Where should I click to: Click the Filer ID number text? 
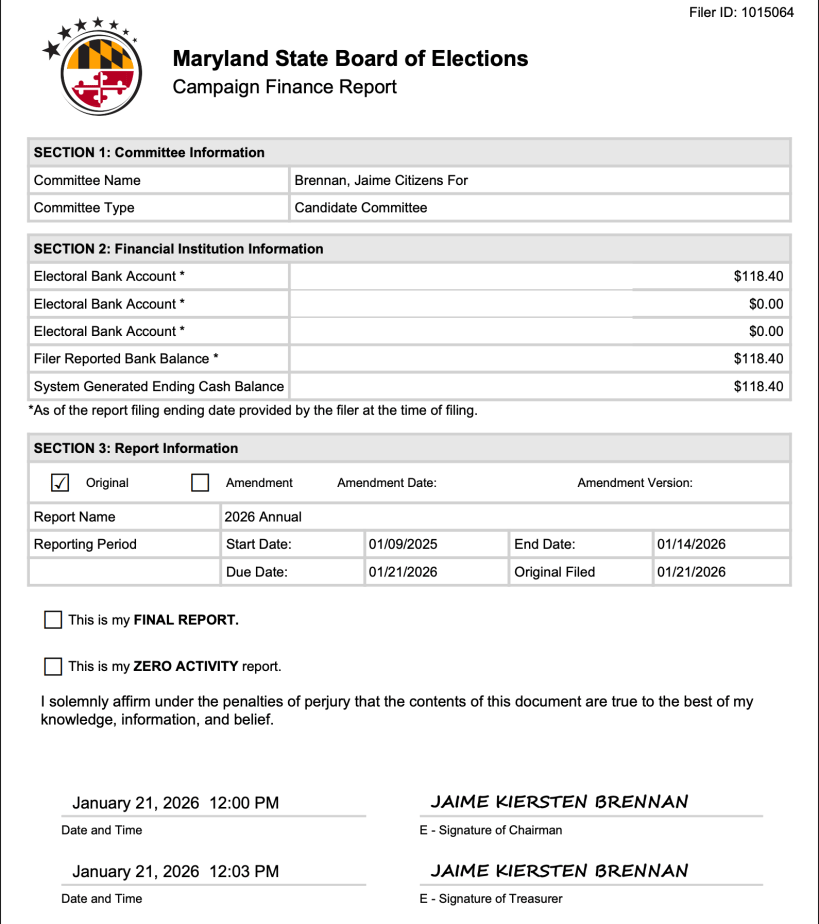(742, 13)
